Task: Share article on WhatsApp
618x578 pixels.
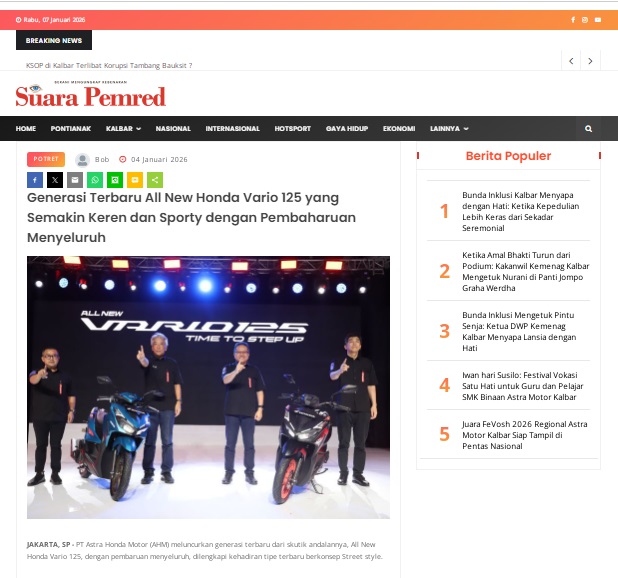Action: [95, 180]
